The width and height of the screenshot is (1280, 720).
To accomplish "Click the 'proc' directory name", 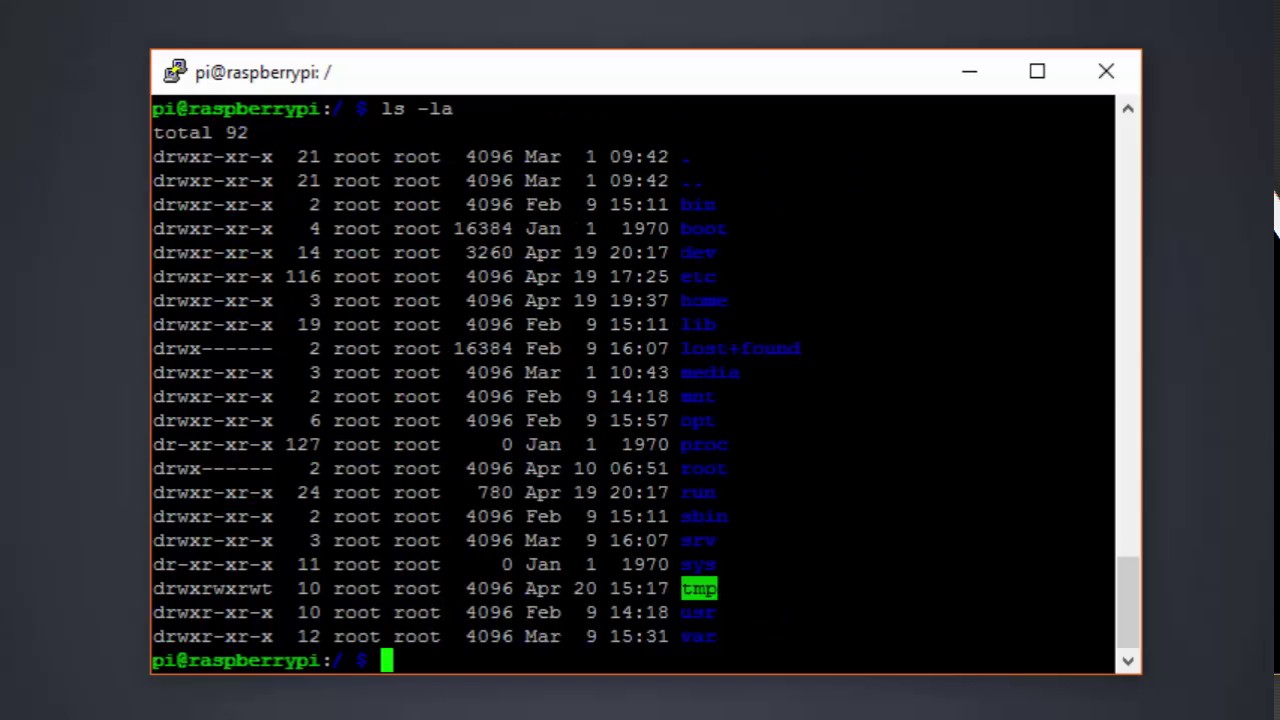I will [704, 444].
